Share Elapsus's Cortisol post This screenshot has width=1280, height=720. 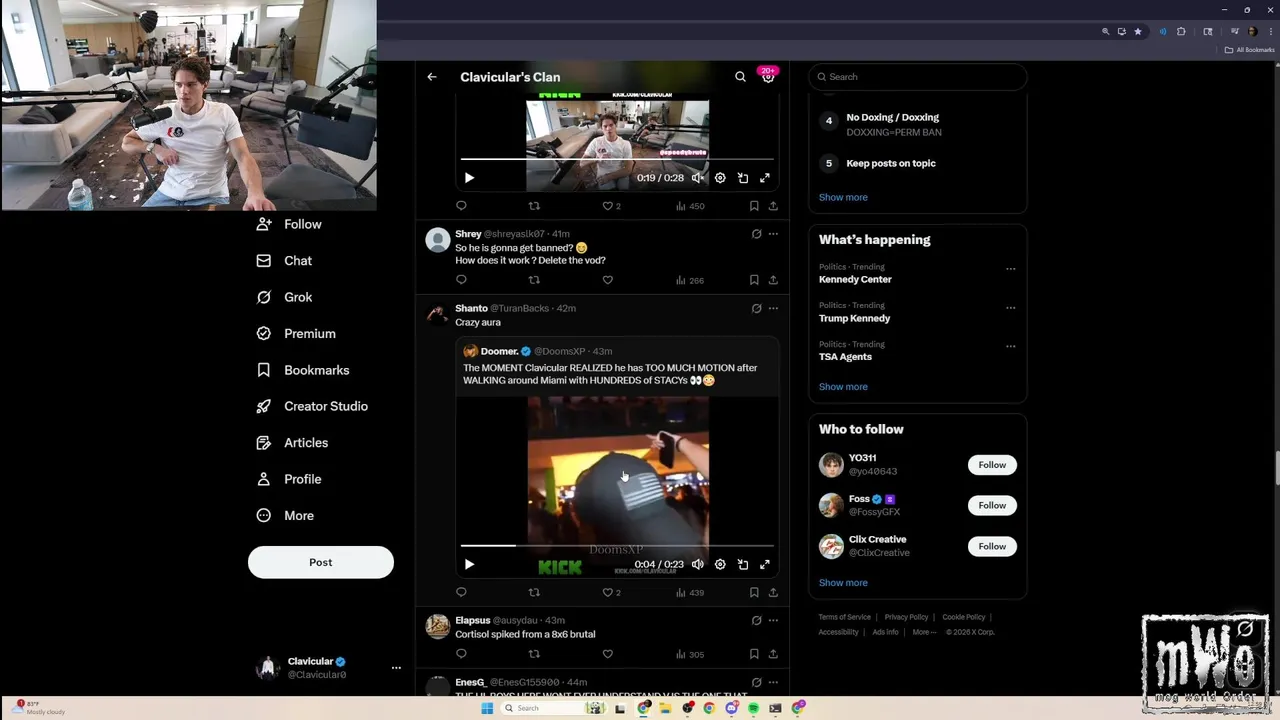coord(773,654)
